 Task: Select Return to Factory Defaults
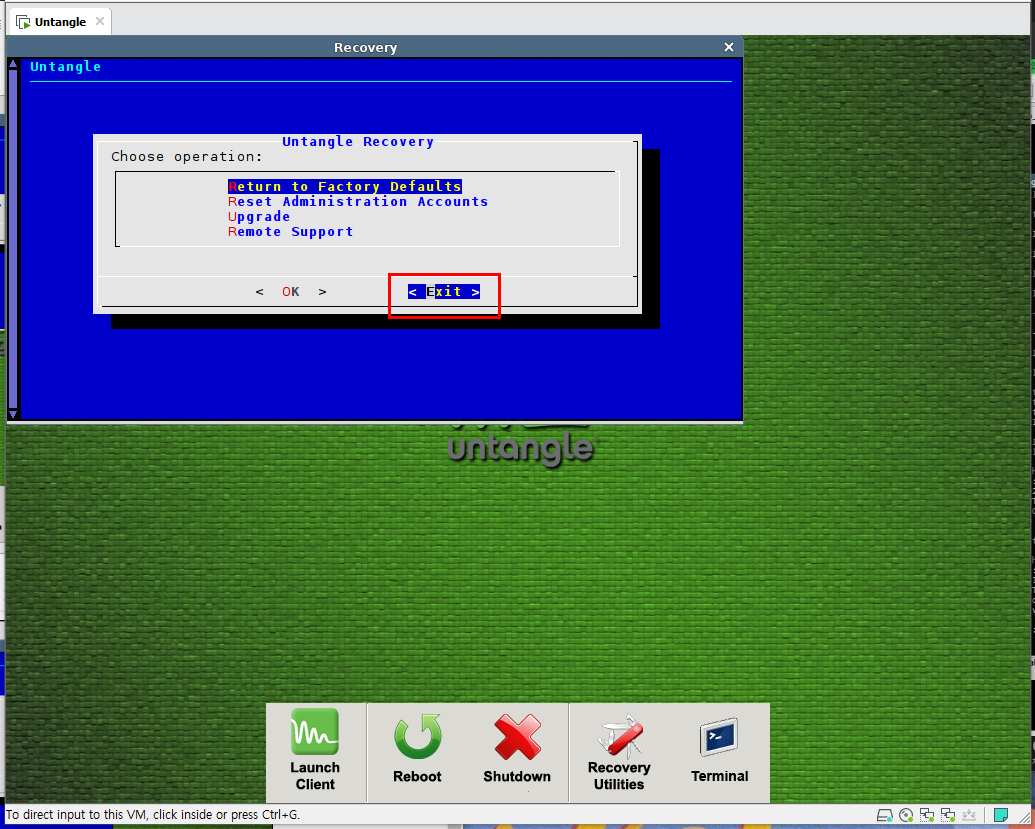point(345,186)
